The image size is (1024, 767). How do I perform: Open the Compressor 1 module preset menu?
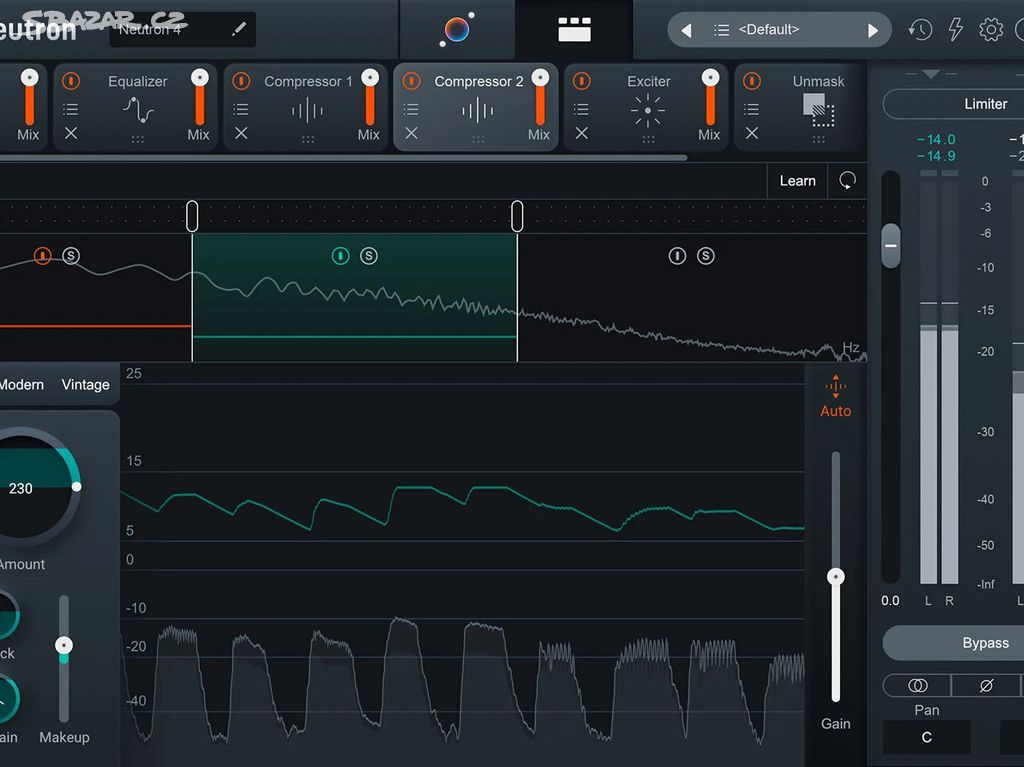pyautogui.click(x=241, y=109)
